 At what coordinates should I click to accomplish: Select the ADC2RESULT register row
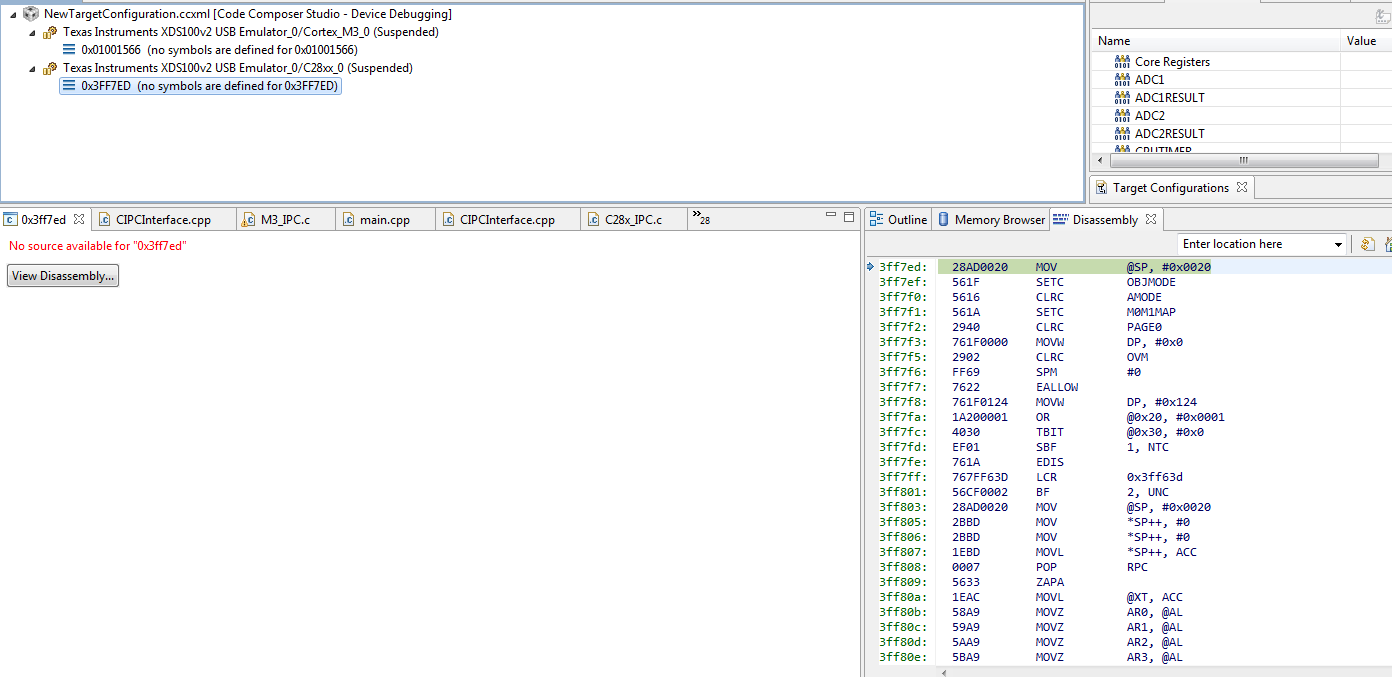point(1241,134)
